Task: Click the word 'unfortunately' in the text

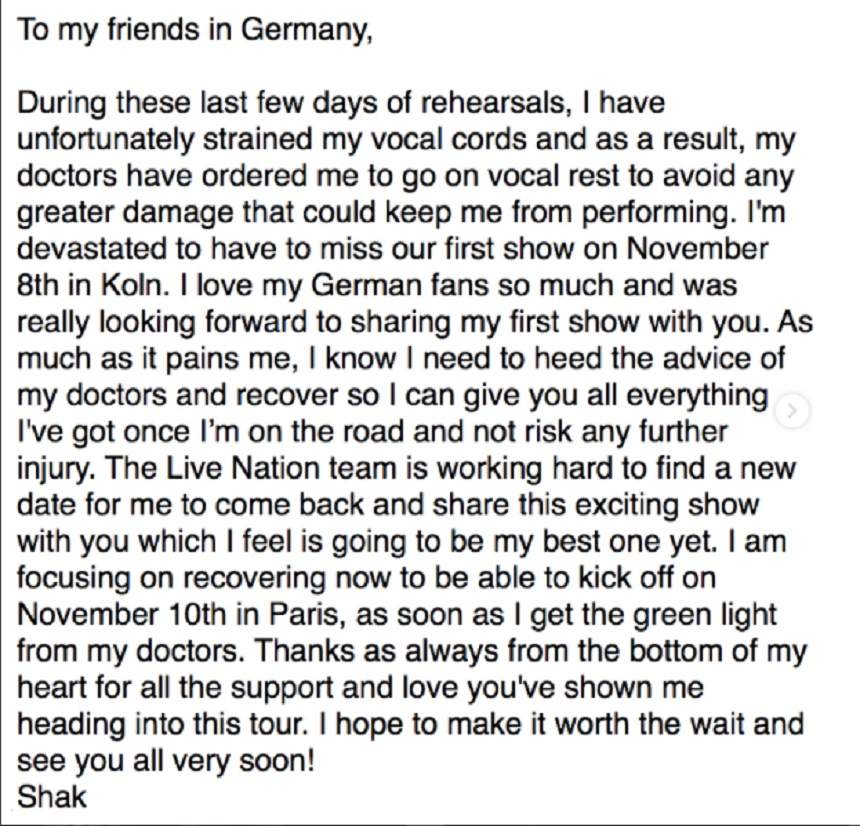Action: (106, 140)
